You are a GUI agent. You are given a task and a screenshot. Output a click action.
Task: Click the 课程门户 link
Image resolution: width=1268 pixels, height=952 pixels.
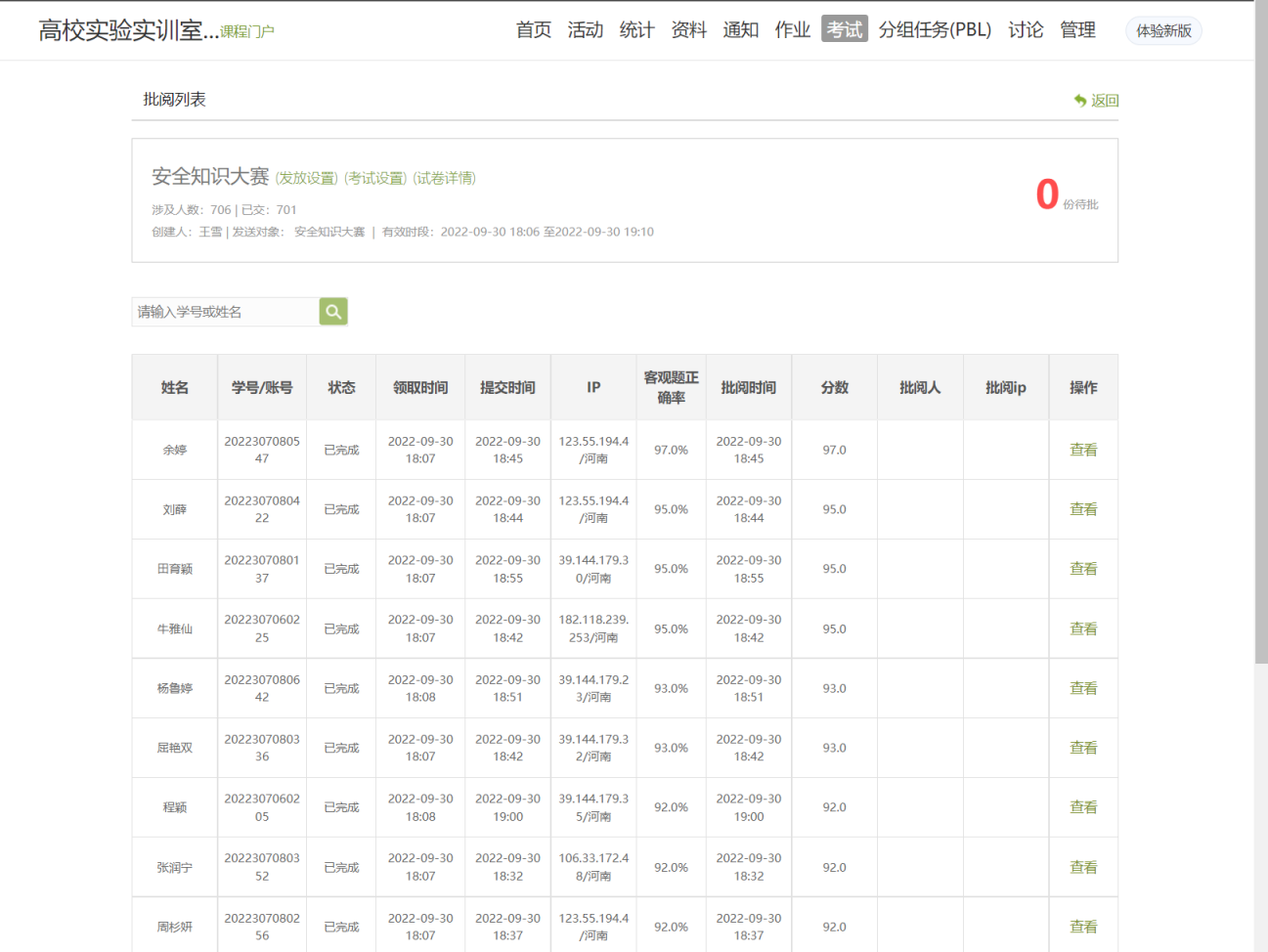coord(247,32)
